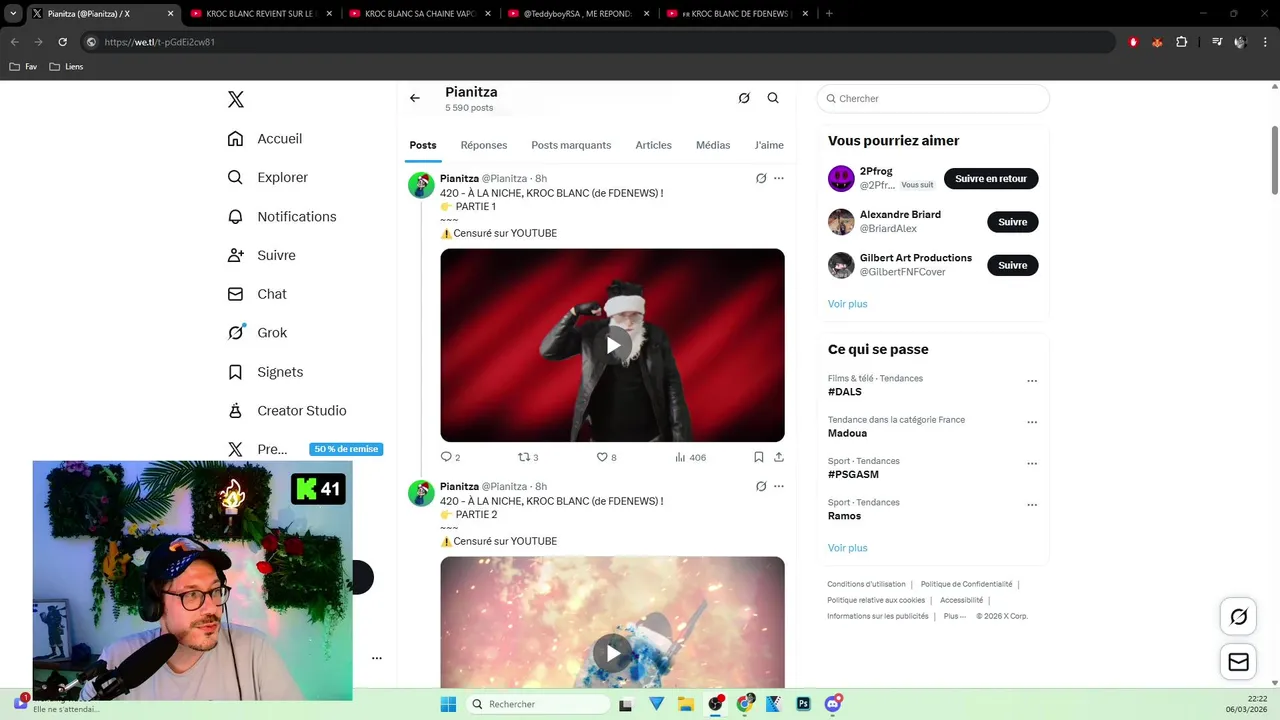Open account menu three dots
This screenshot has height=720, width=1280.
point(377,658)
